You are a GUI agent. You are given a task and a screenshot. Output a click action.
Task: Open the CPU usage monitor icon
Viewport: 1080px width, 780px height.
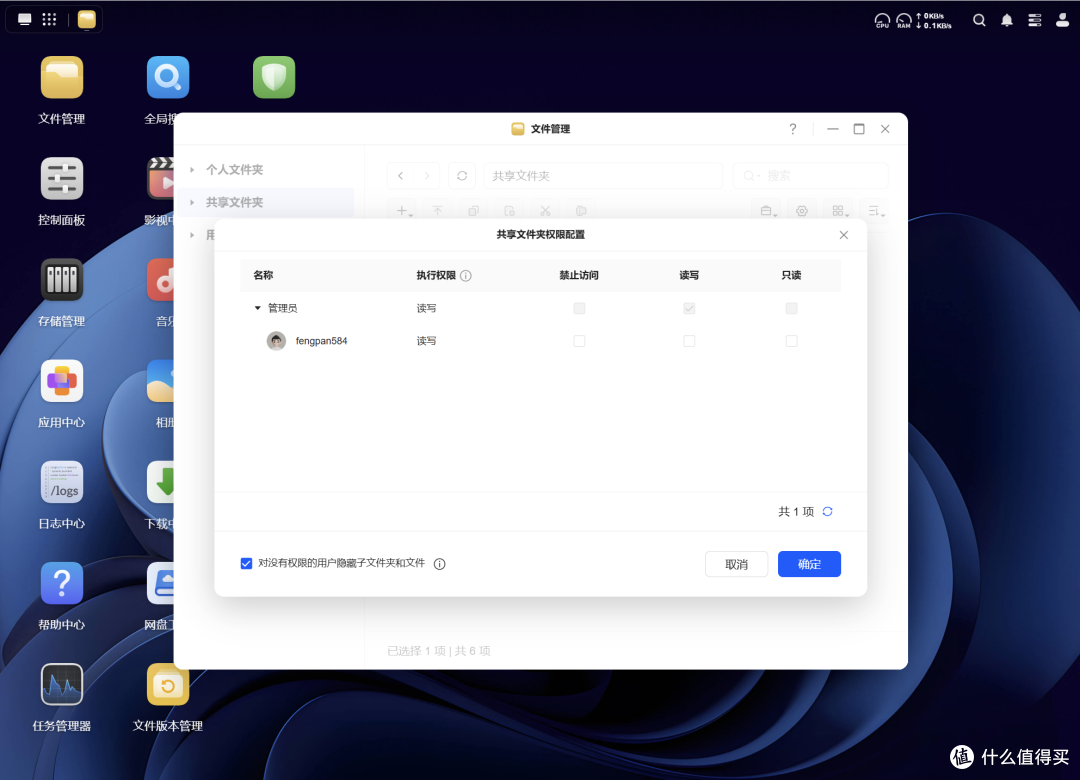[x=882, y=21]
